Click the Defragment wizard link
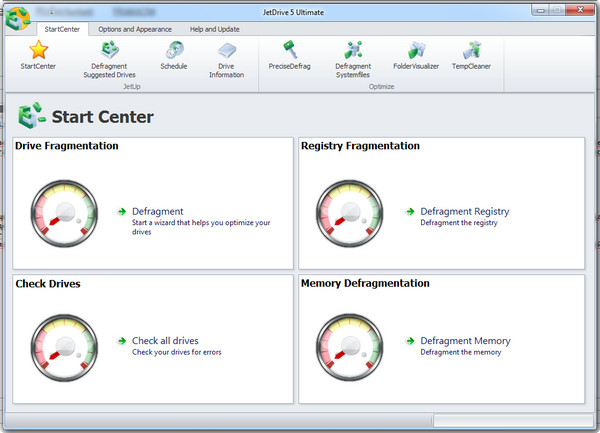This screenshot has height=433, width=600. (157, 211)
